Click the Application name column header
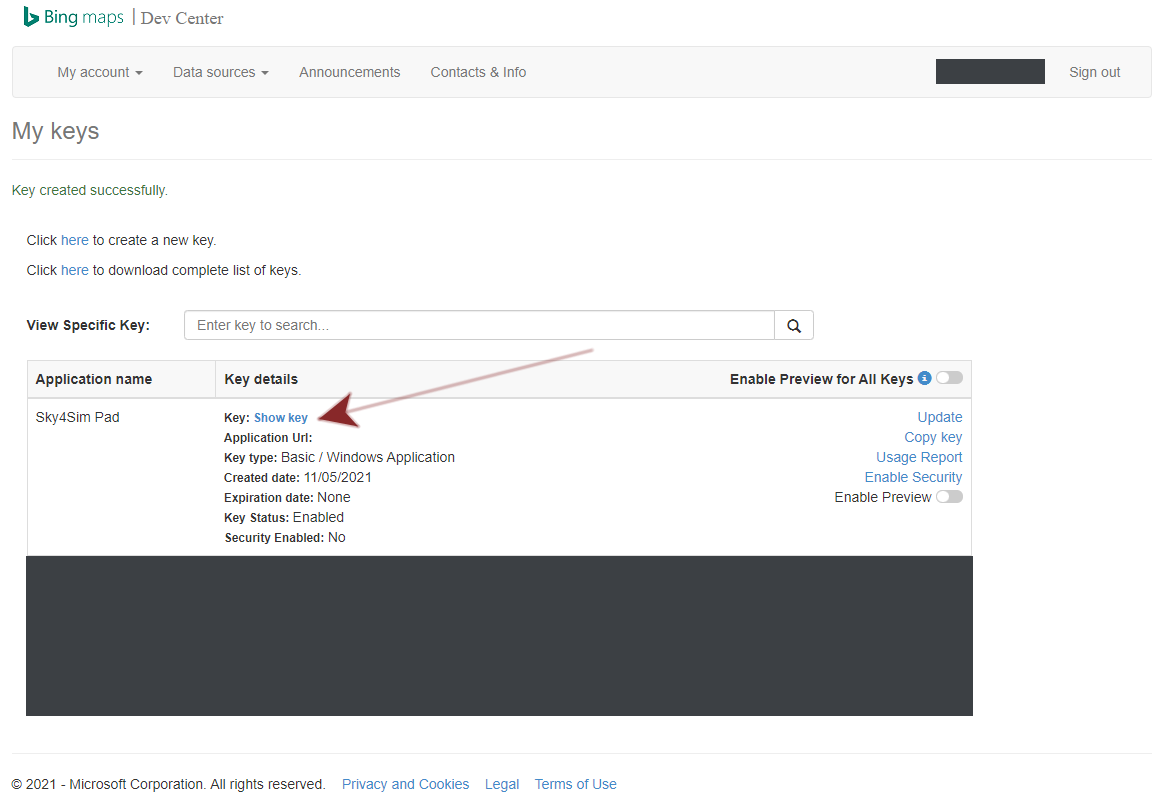 click(94, 380)
